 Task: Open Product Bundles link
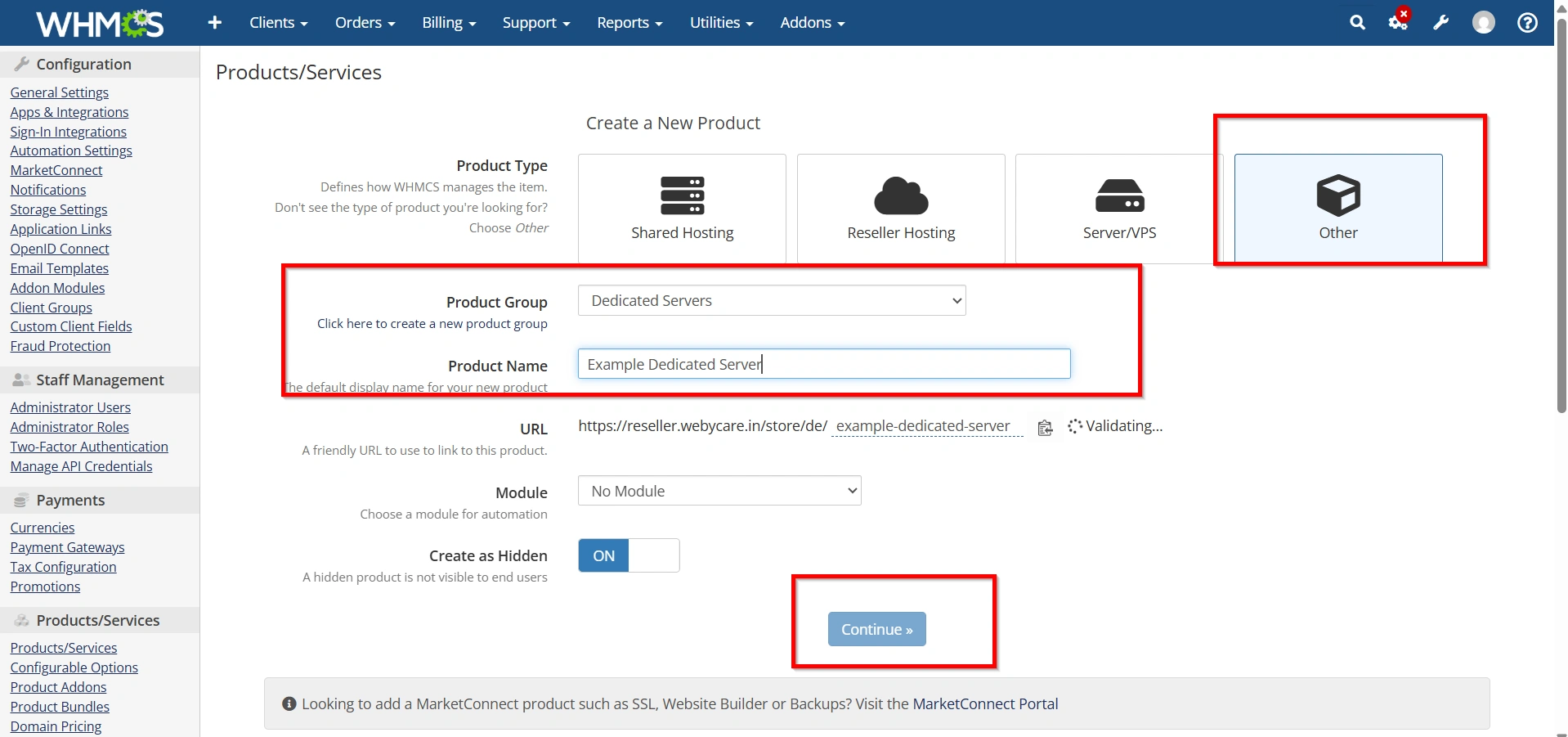(60, 707)
